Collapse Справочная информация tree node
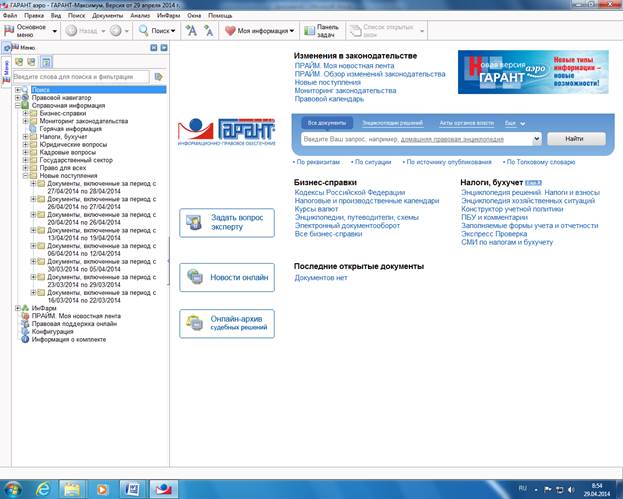Image resolution: width=623 pixels, height=499 pixels. [17, 106]
